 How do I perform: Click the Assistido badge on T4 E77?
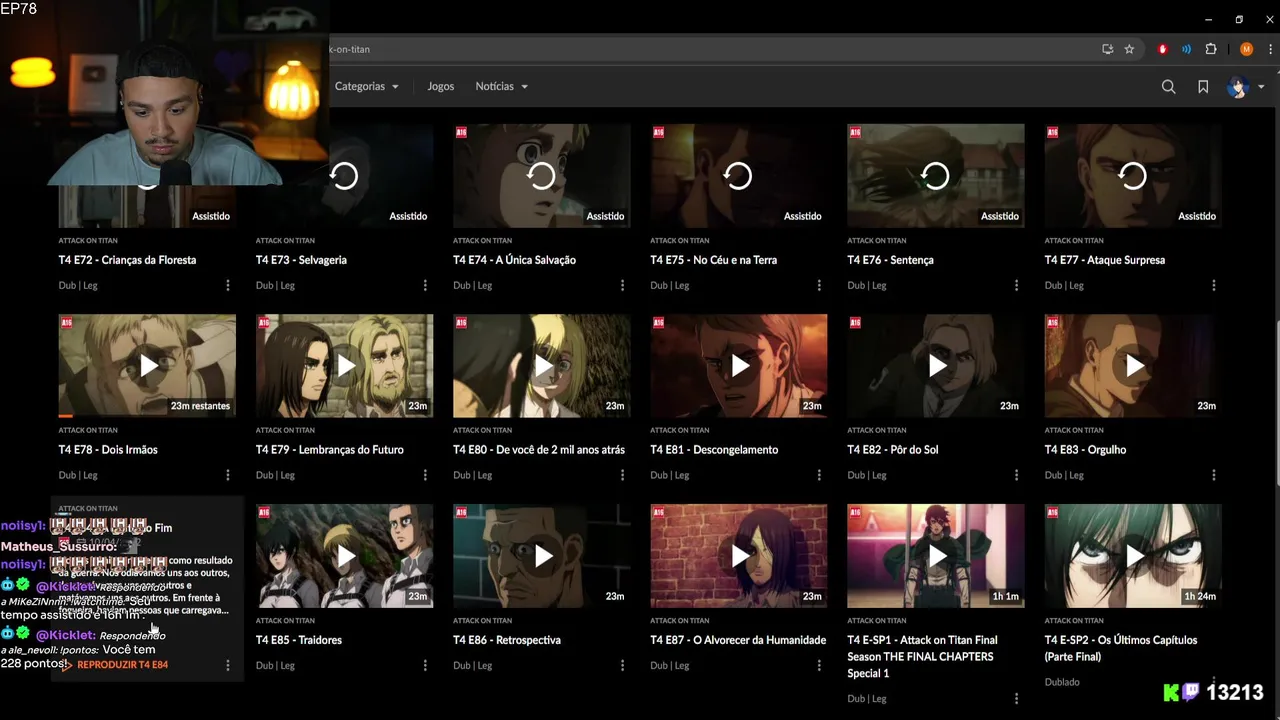click(1197, 216)
